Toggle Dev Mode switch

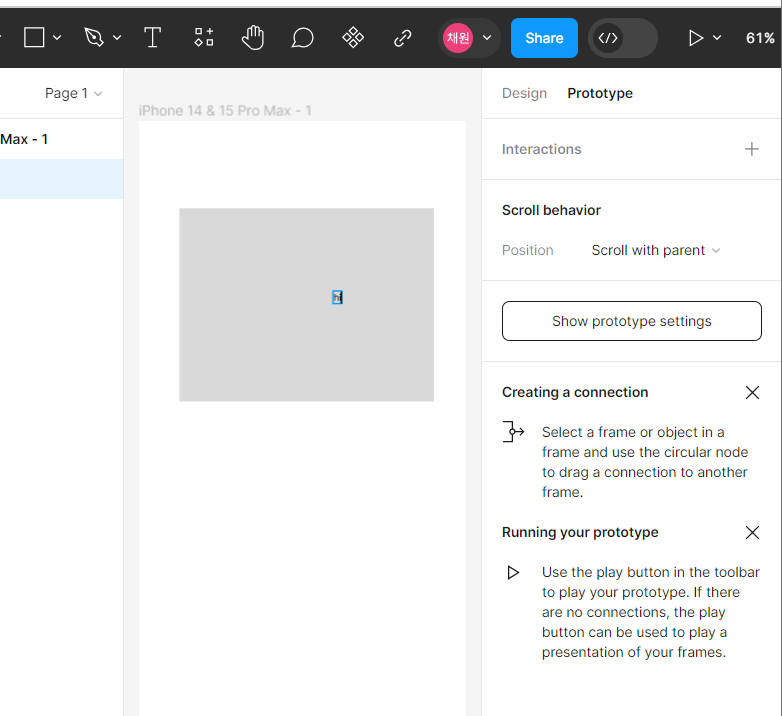pos(622,38)
